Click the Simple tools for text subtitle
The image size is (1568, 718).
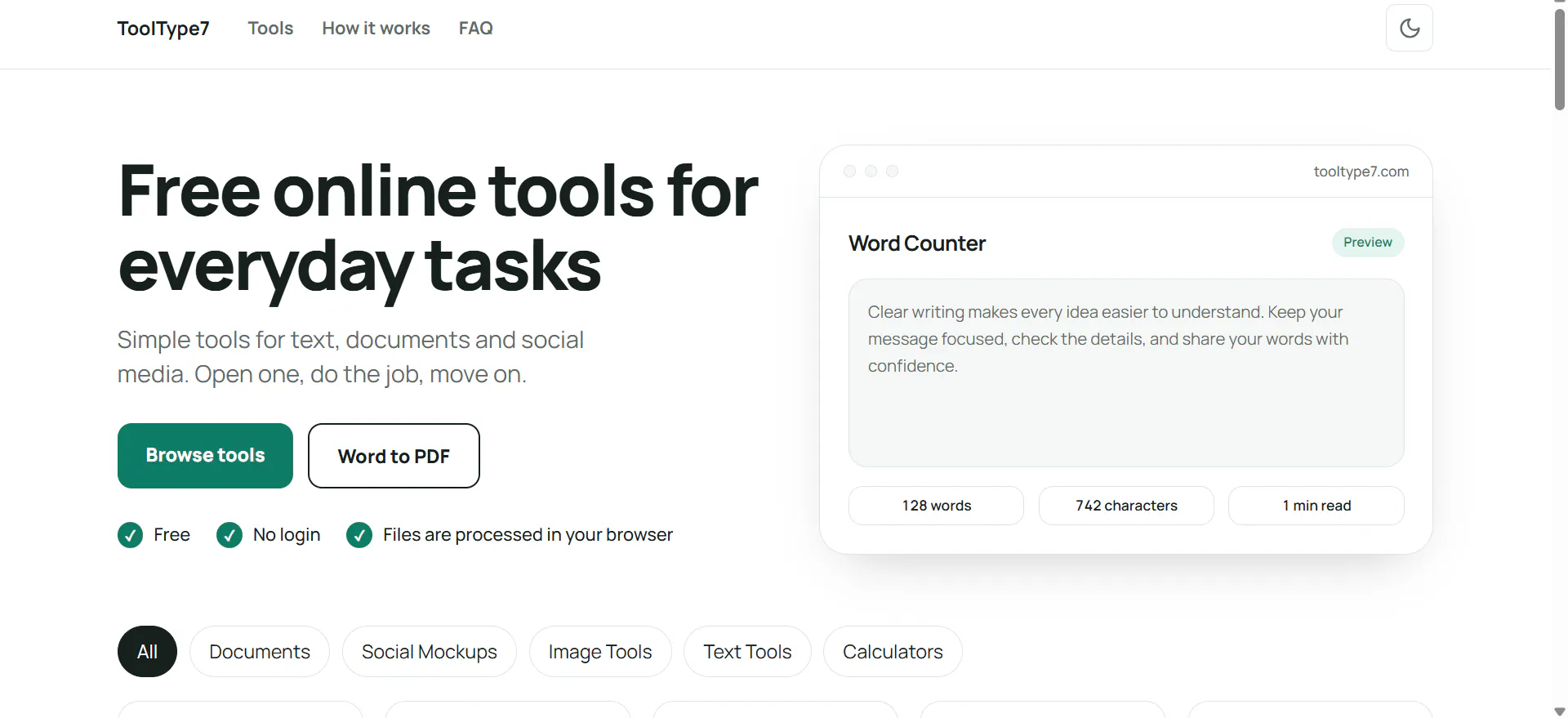pyautogui.click(x=350, y=357)
